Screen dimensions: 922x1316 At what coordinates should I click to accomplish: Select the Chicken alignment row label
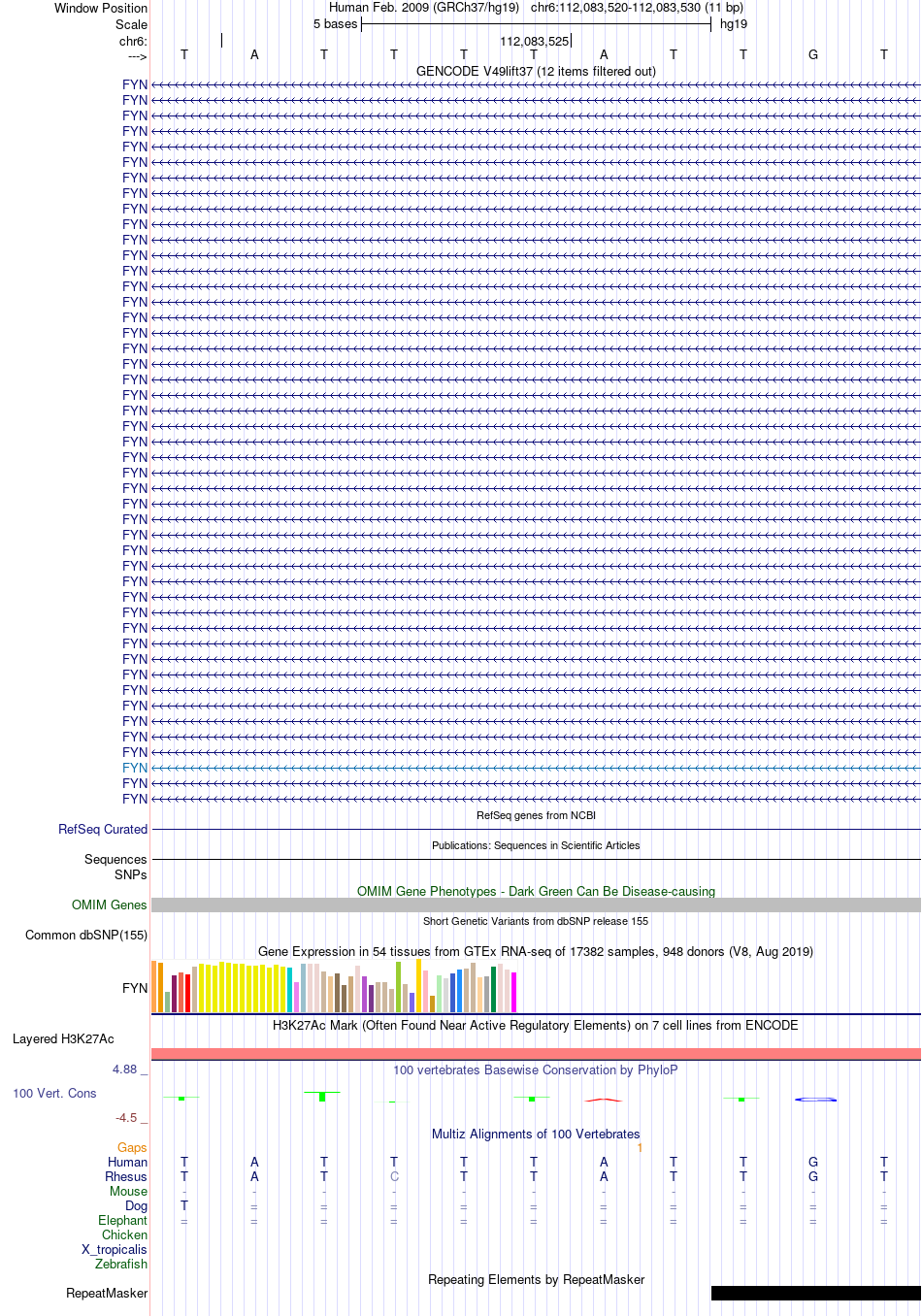125,1234
